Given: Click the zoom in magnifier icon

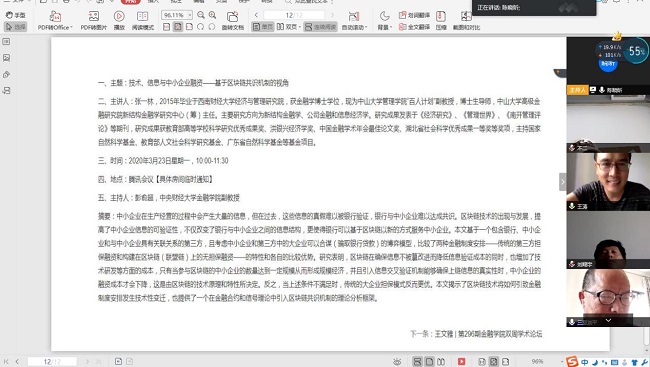Looking at the screenshot, I should pyautogui.click(x=212, y=15).
